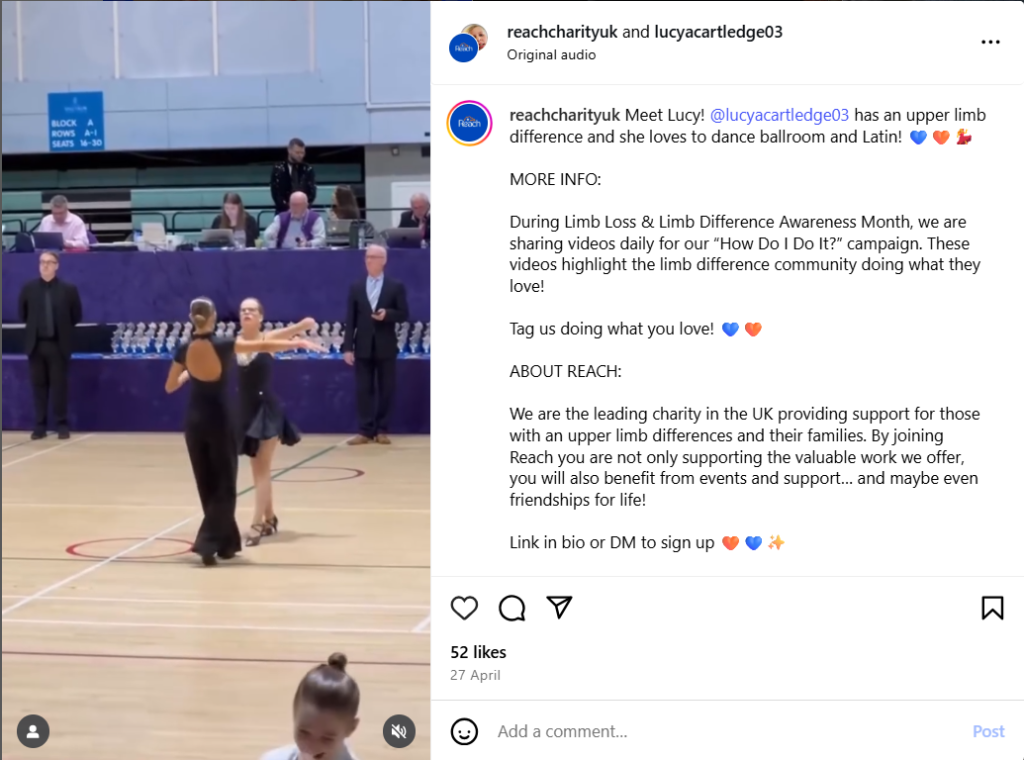Open reachcharityuk profile from header
The image size is (1024, 760).
(x=562, y=32)
